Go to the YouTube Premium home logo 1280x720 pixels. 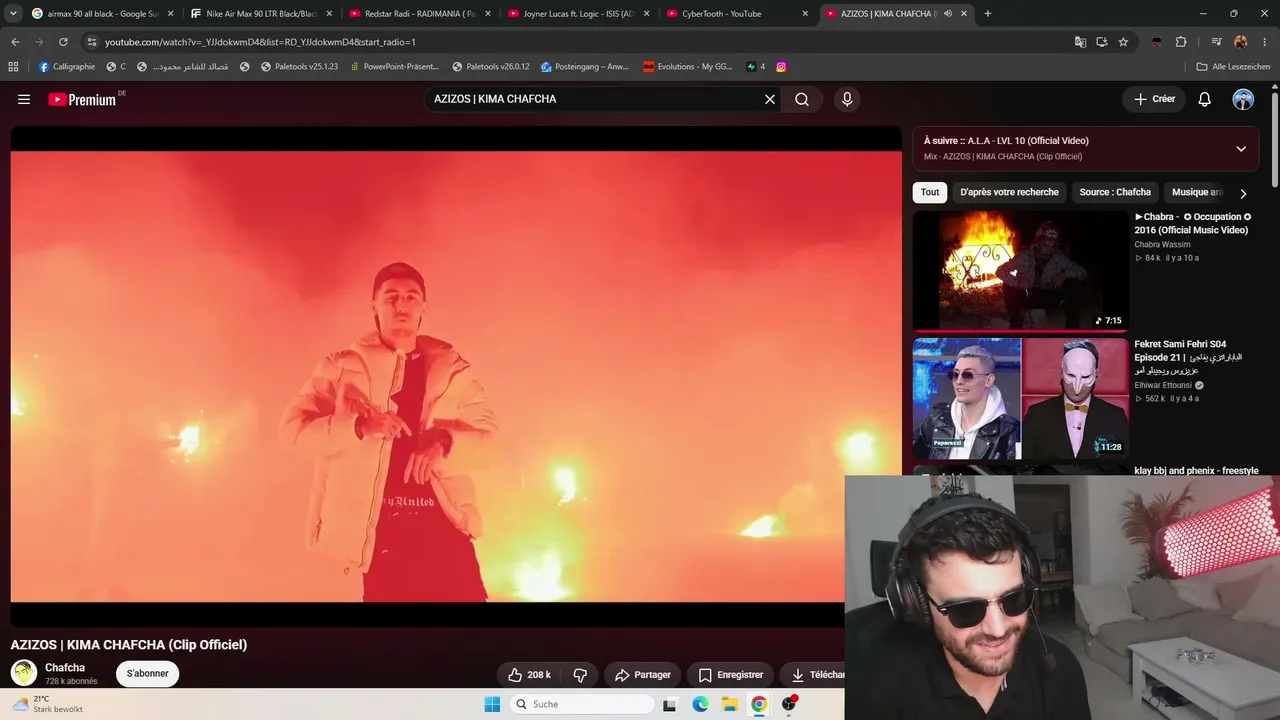82,99
